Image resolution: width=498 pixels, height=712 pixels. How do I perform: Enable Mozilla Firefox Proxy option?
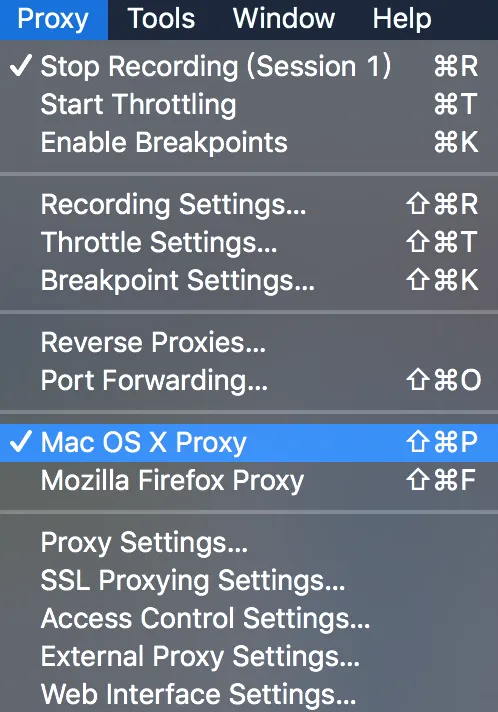(249, 480)
